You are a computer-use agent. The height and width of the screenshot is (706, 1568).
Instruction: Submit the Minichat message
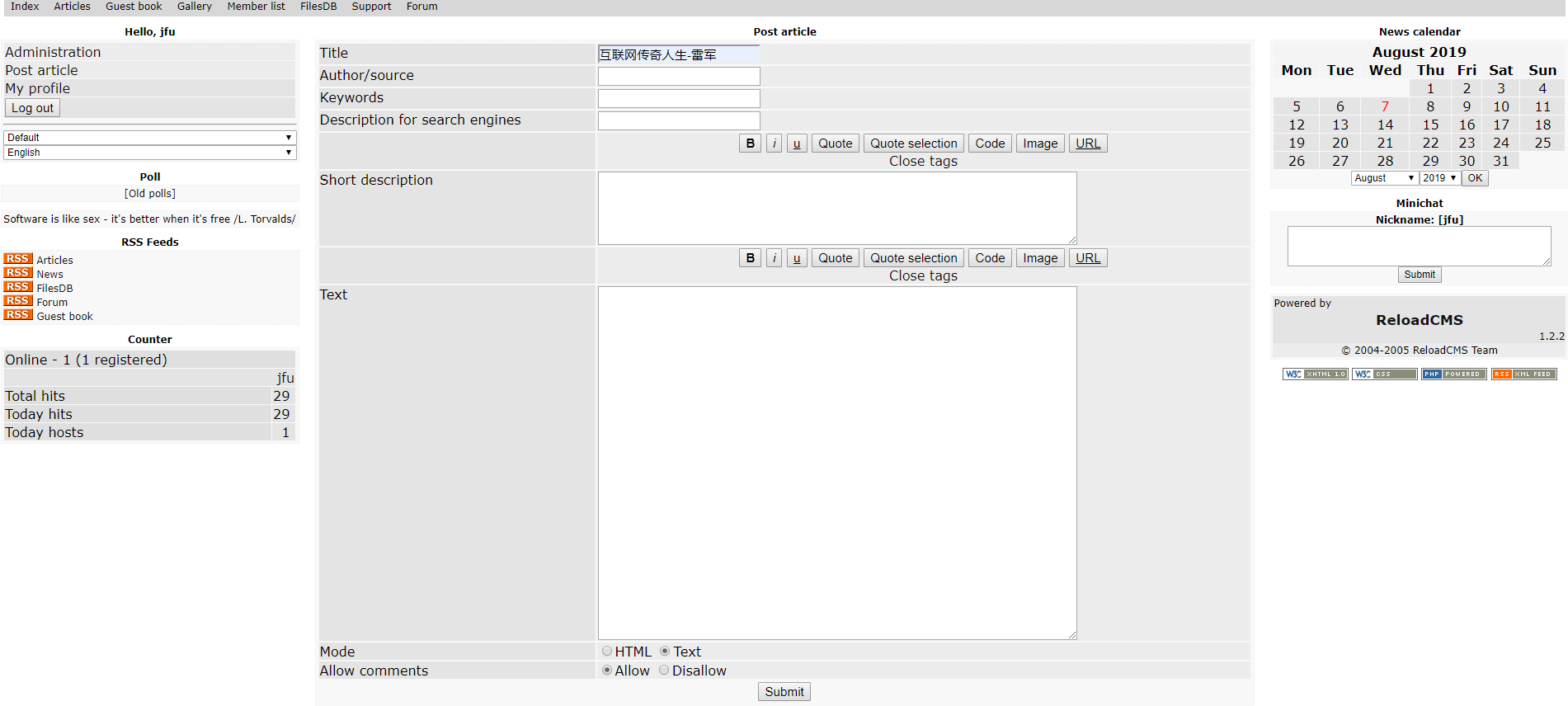click(1420, 275)
